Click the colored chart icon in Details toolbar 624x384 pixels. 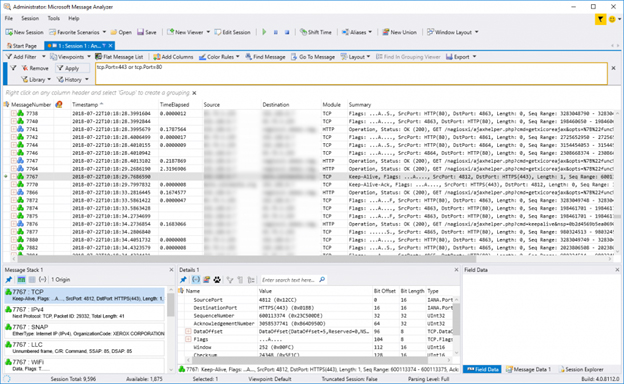tap(206, 280)
